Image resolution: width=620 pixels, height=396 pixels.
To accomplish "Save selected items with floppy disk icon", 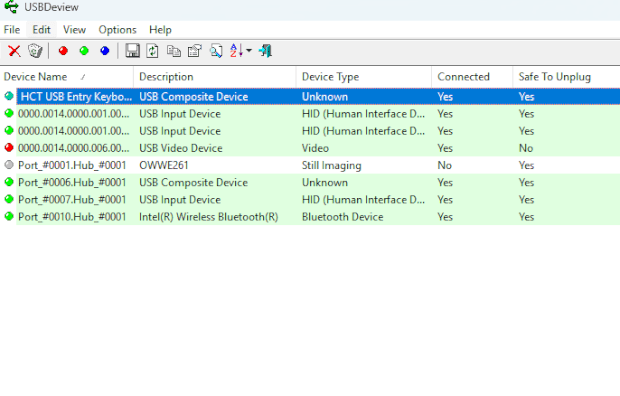I will point(132,51).
